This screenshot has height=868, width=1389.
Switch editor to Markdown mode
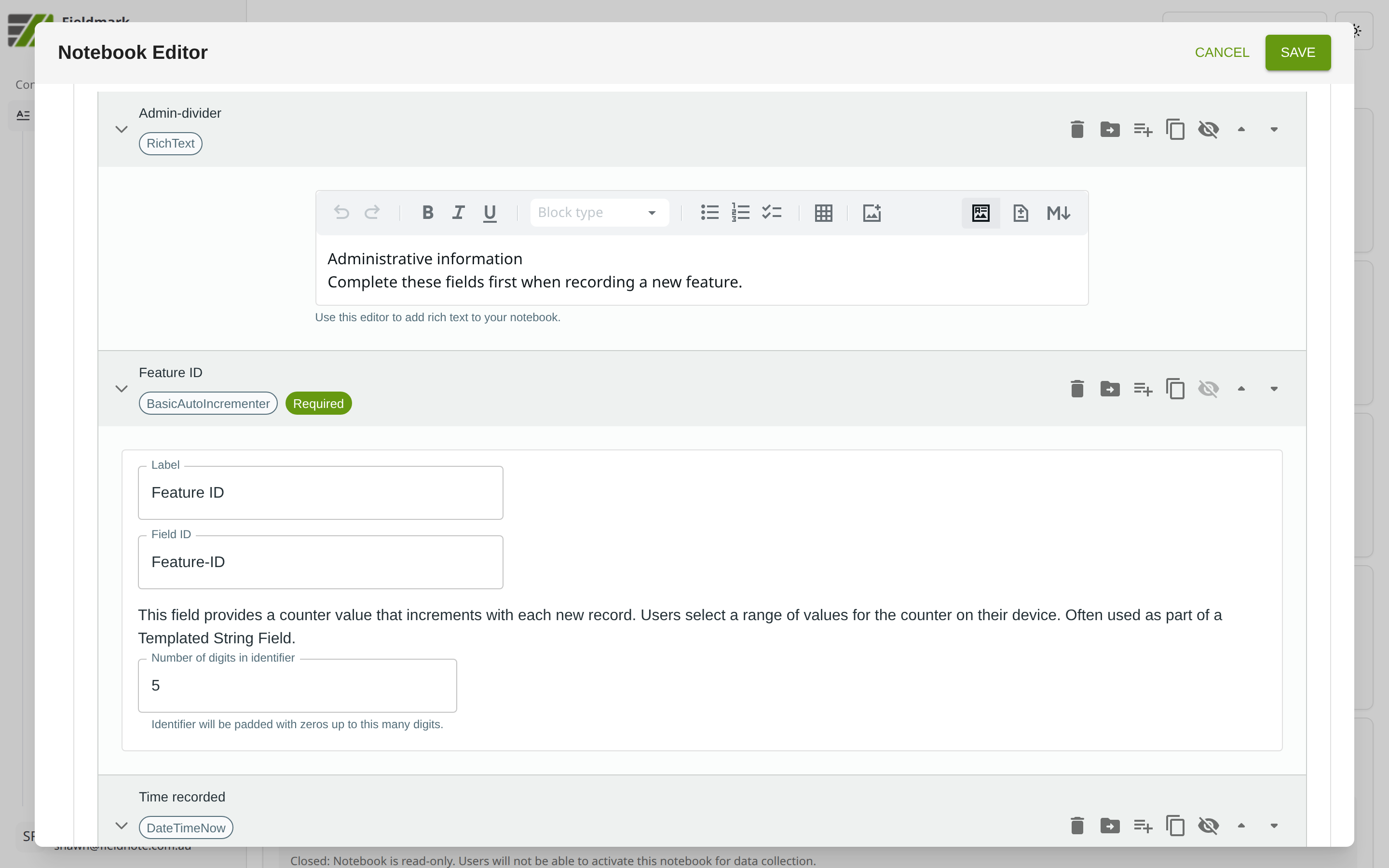pos(1058,213)
